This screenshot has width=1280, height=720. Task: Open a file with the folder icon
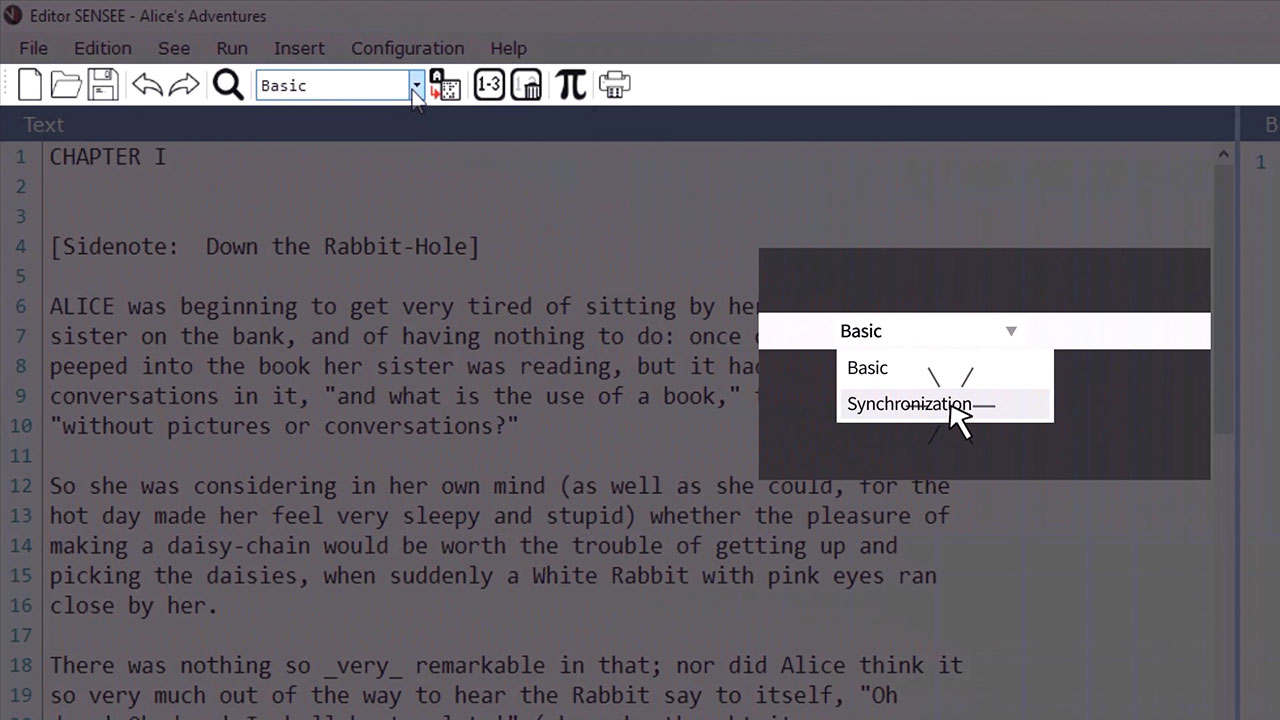66,85
